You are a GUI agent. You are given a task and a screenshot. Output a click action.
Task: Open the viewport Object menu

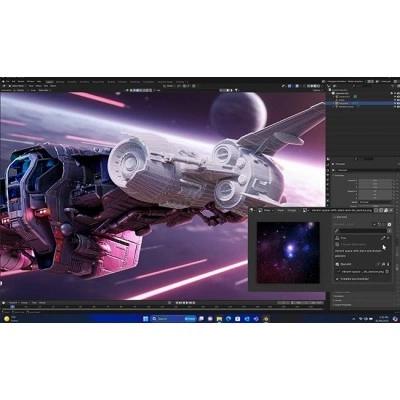pyautogui.click(x=53, y=86)
